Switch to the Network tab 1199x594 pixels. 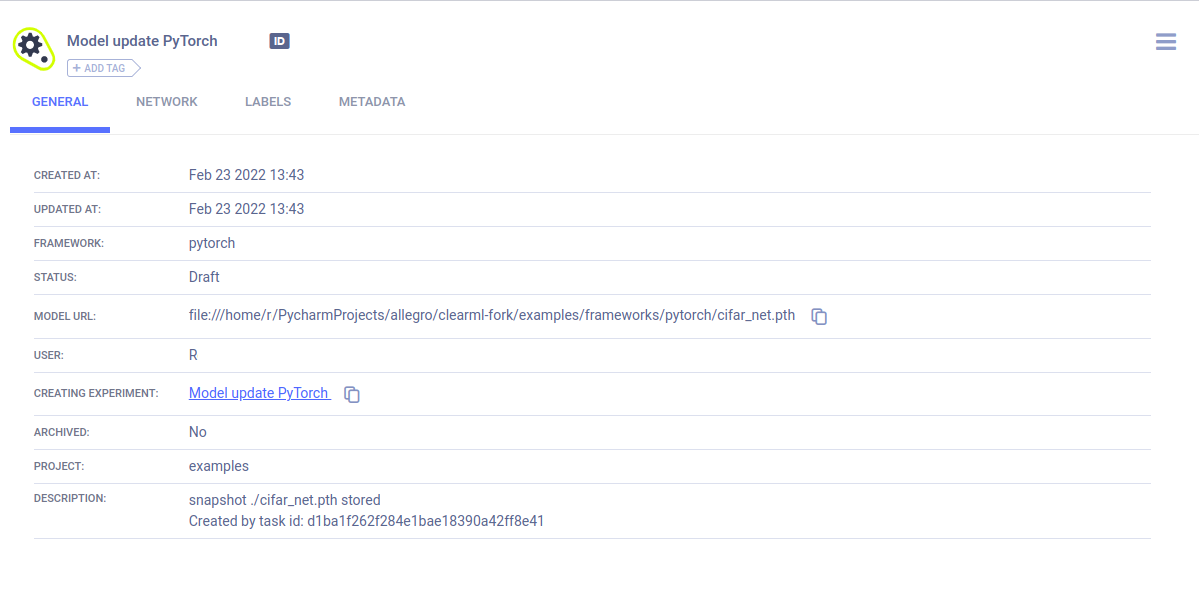[167, 102]
